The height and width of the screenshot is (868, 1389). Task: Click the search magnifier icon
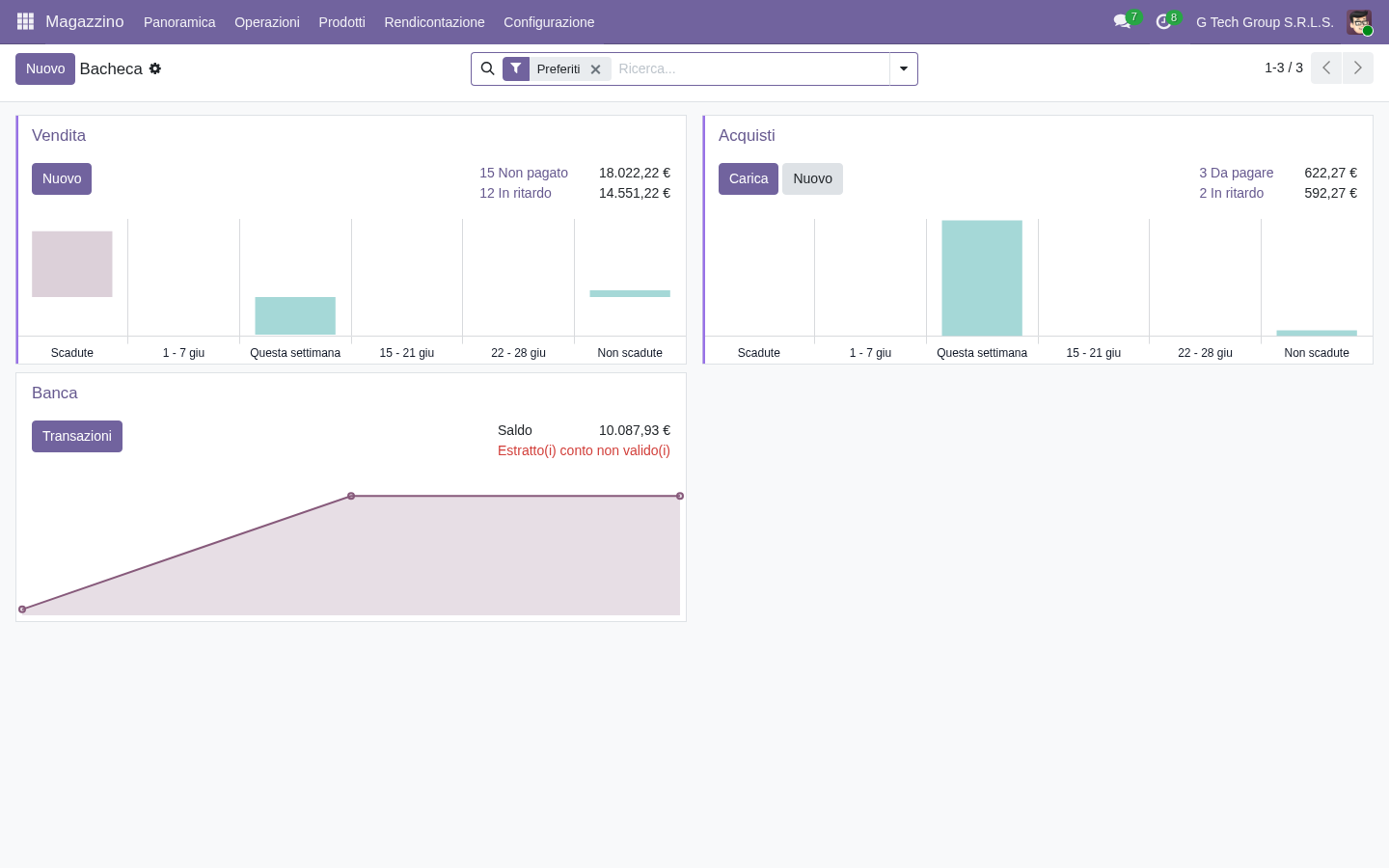point(487,68)
